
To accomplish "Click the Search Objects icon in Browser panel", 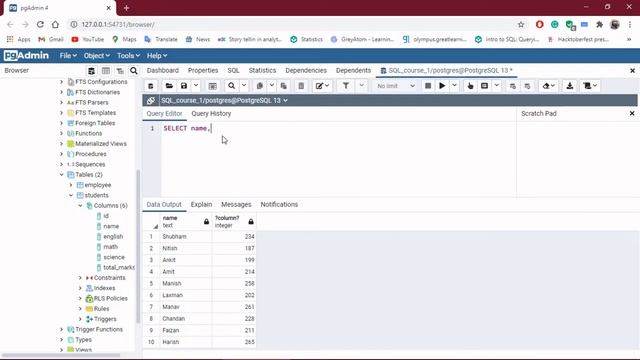I will [133, 71].
